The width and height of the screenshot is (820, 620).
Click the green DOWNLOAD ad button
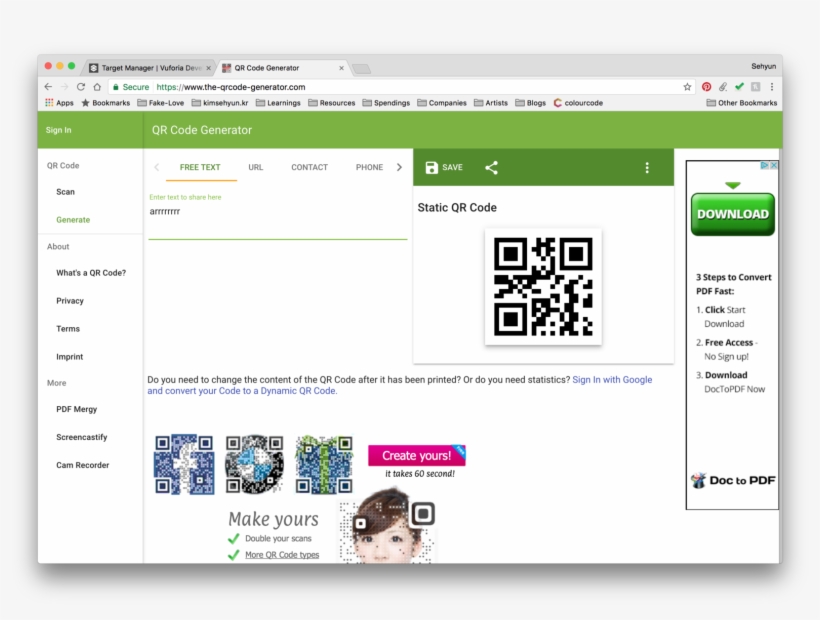pos(733,214)
